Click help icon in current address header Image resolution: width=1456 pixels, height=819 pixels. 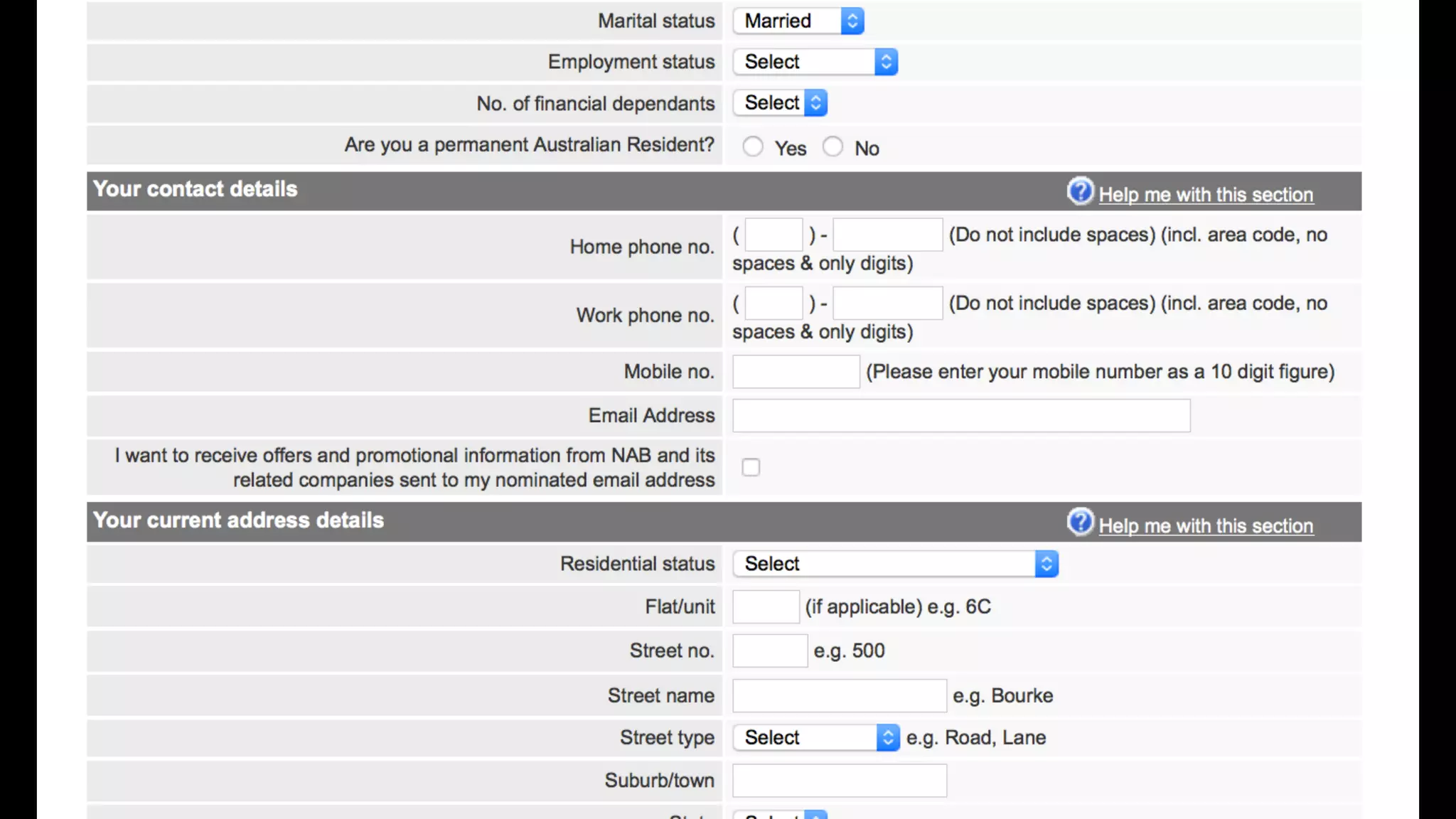[1080, 523]
